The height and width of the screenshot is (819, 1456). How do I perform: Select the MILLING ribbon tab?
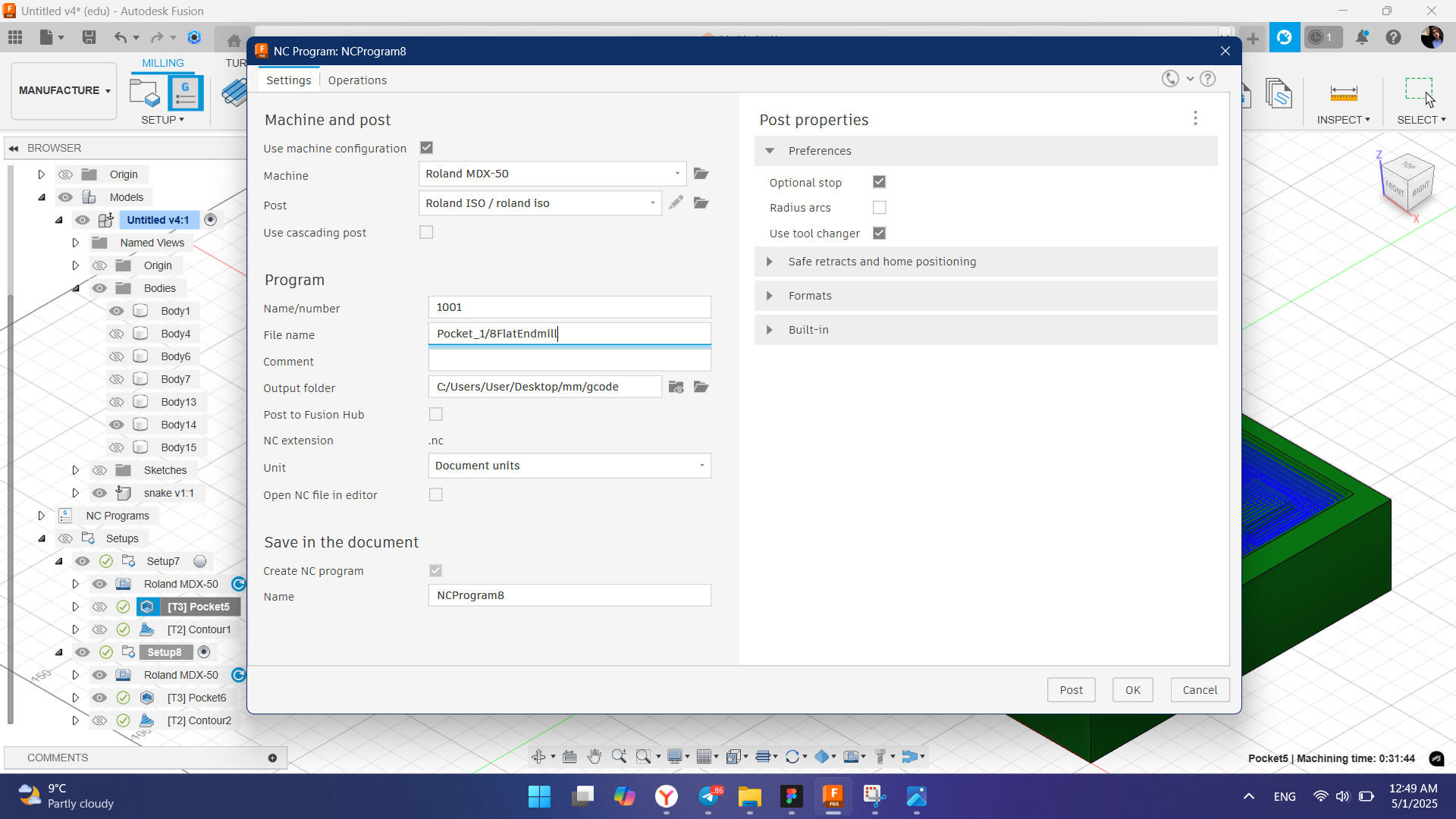tap(163, 63)
